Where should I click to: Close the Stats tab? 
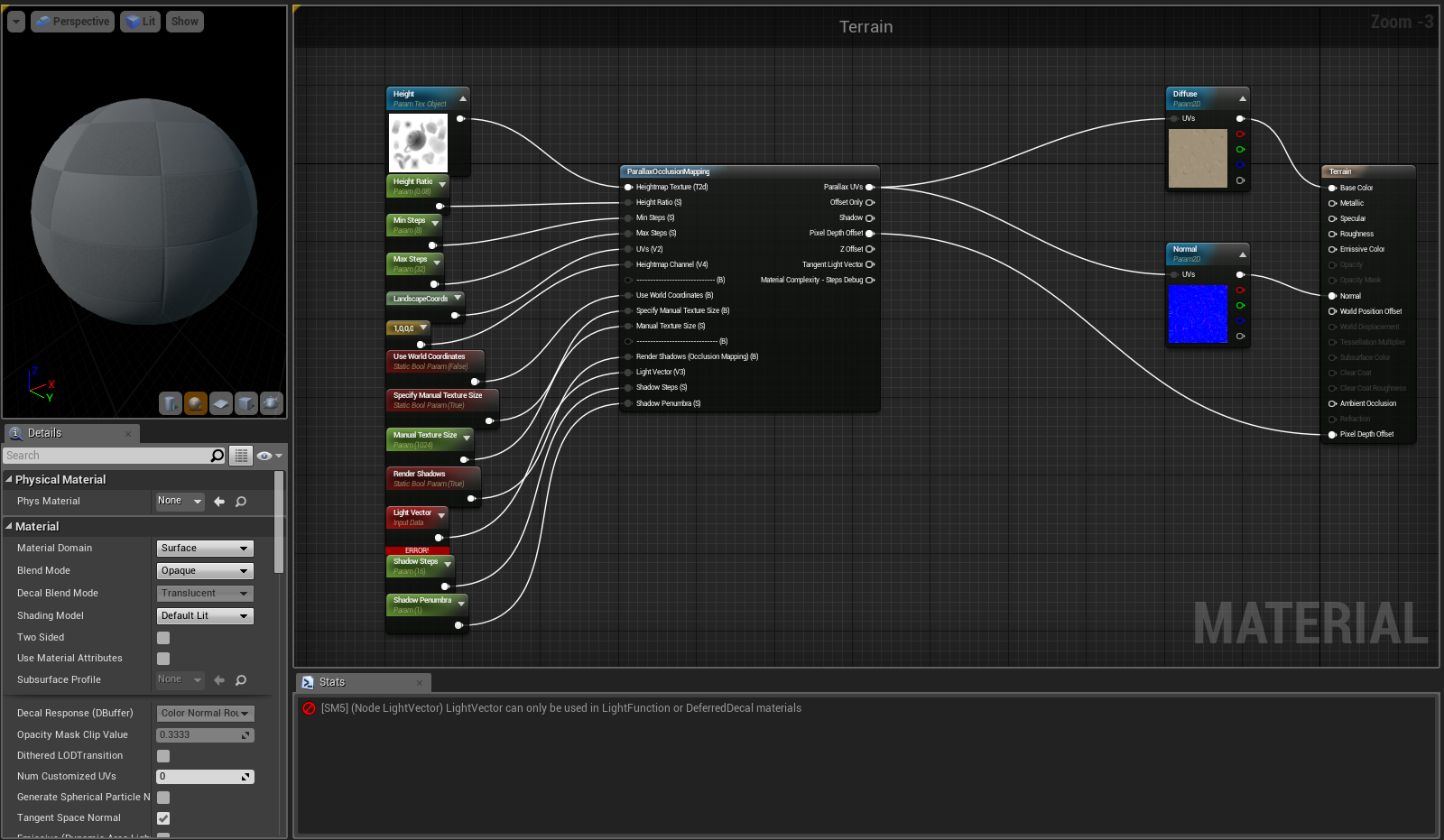click(420, 683)
